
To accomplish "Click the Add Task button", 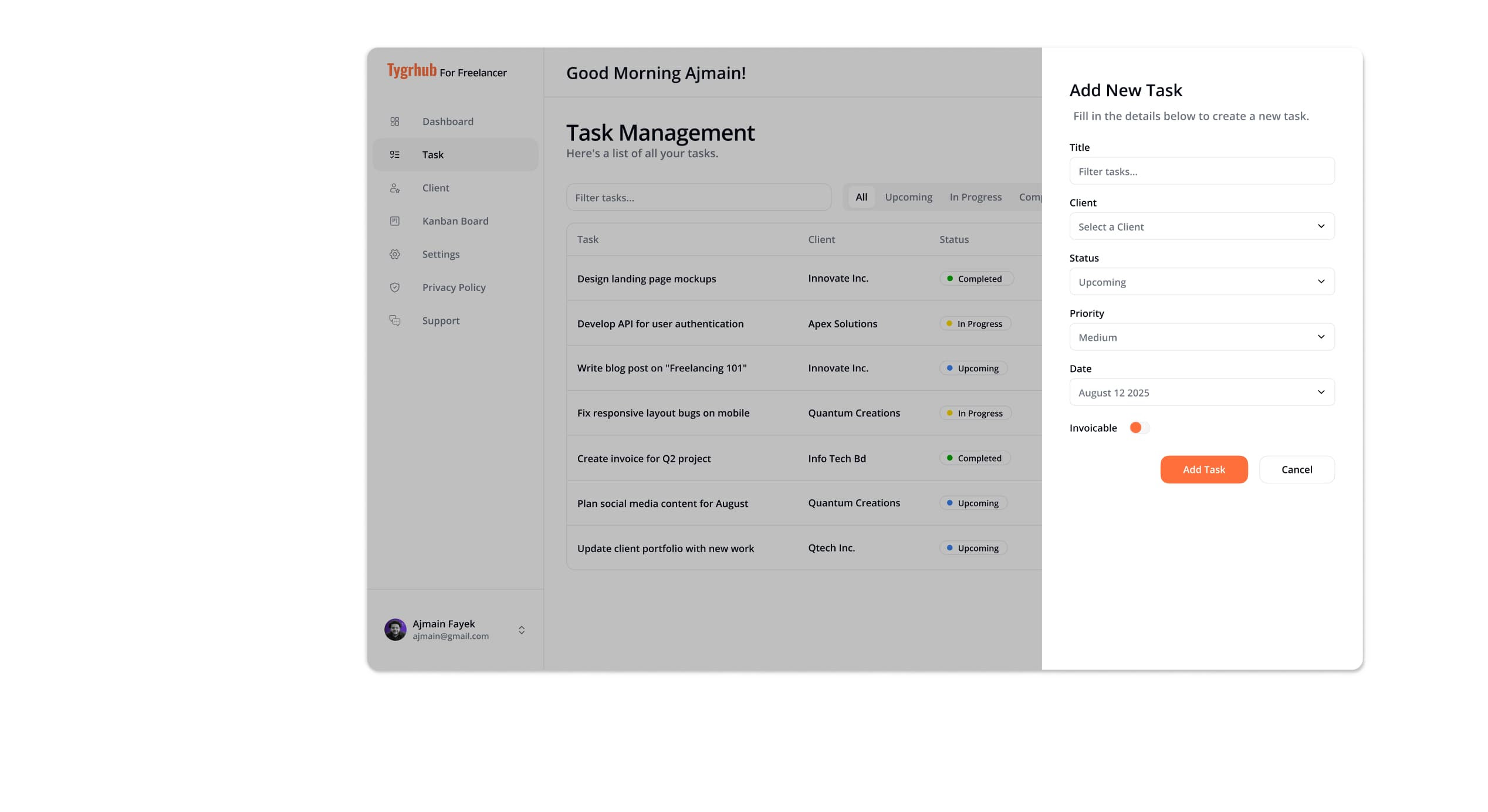I will click(x=1204, y=469).
